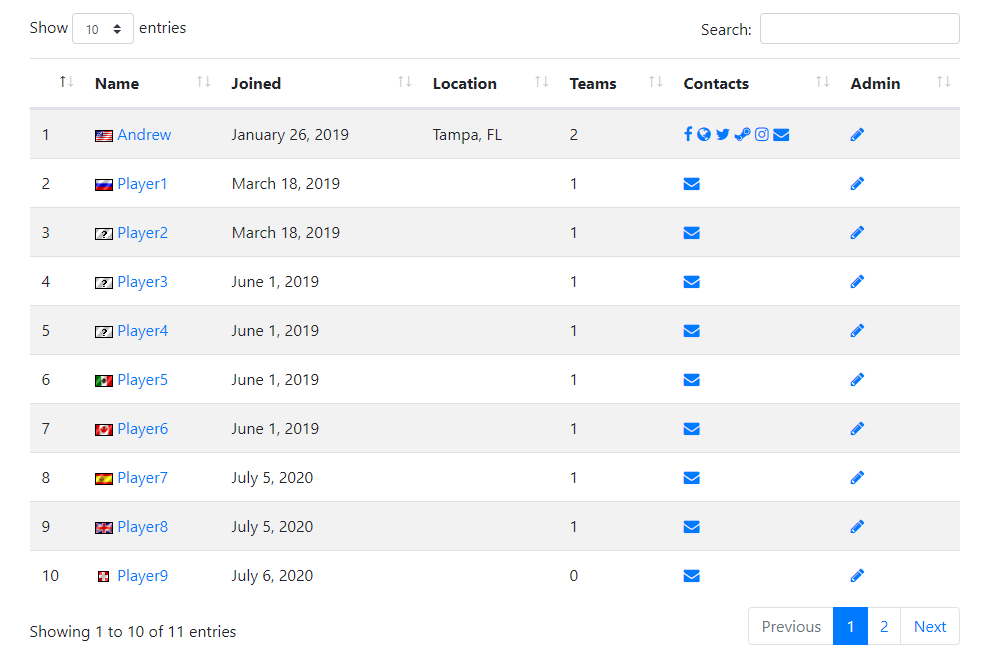The height and width of the screenshot is (660, 990).
Task: Click the Swiss flag beside Player9
Action: point(104,577)
